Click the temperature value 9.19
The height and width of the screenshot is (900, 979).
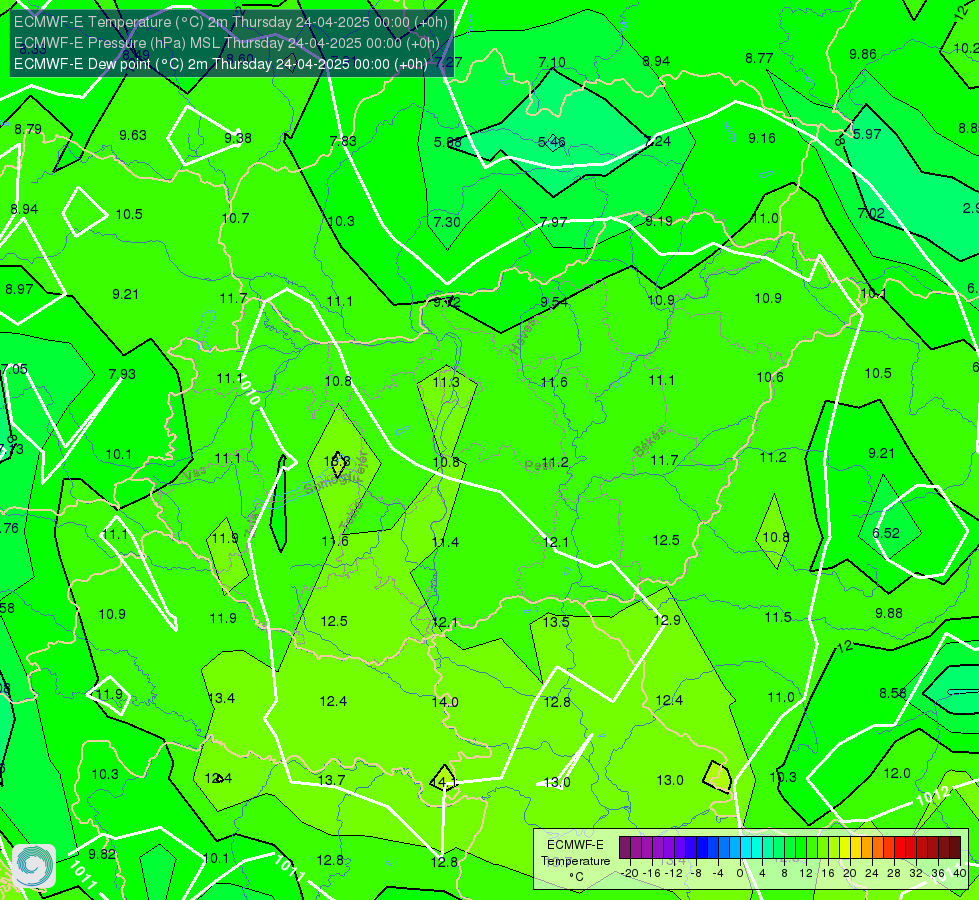point(659,221)
